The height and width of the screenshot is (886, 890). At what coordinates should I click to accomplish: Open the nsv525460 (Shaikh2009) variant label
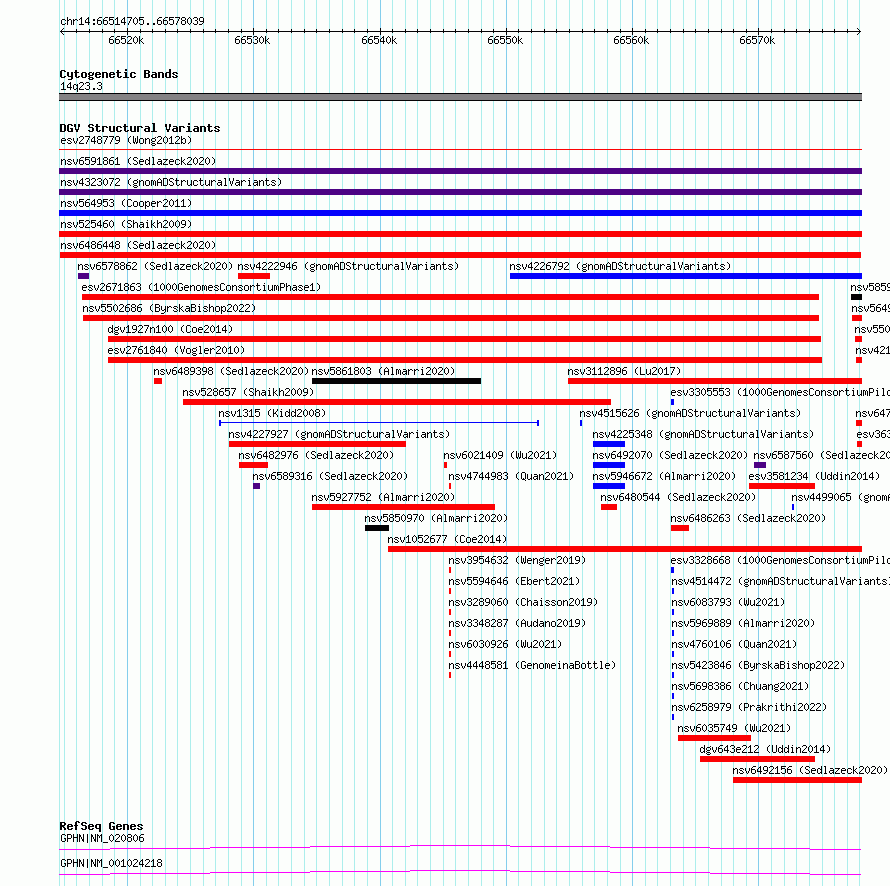126,224
